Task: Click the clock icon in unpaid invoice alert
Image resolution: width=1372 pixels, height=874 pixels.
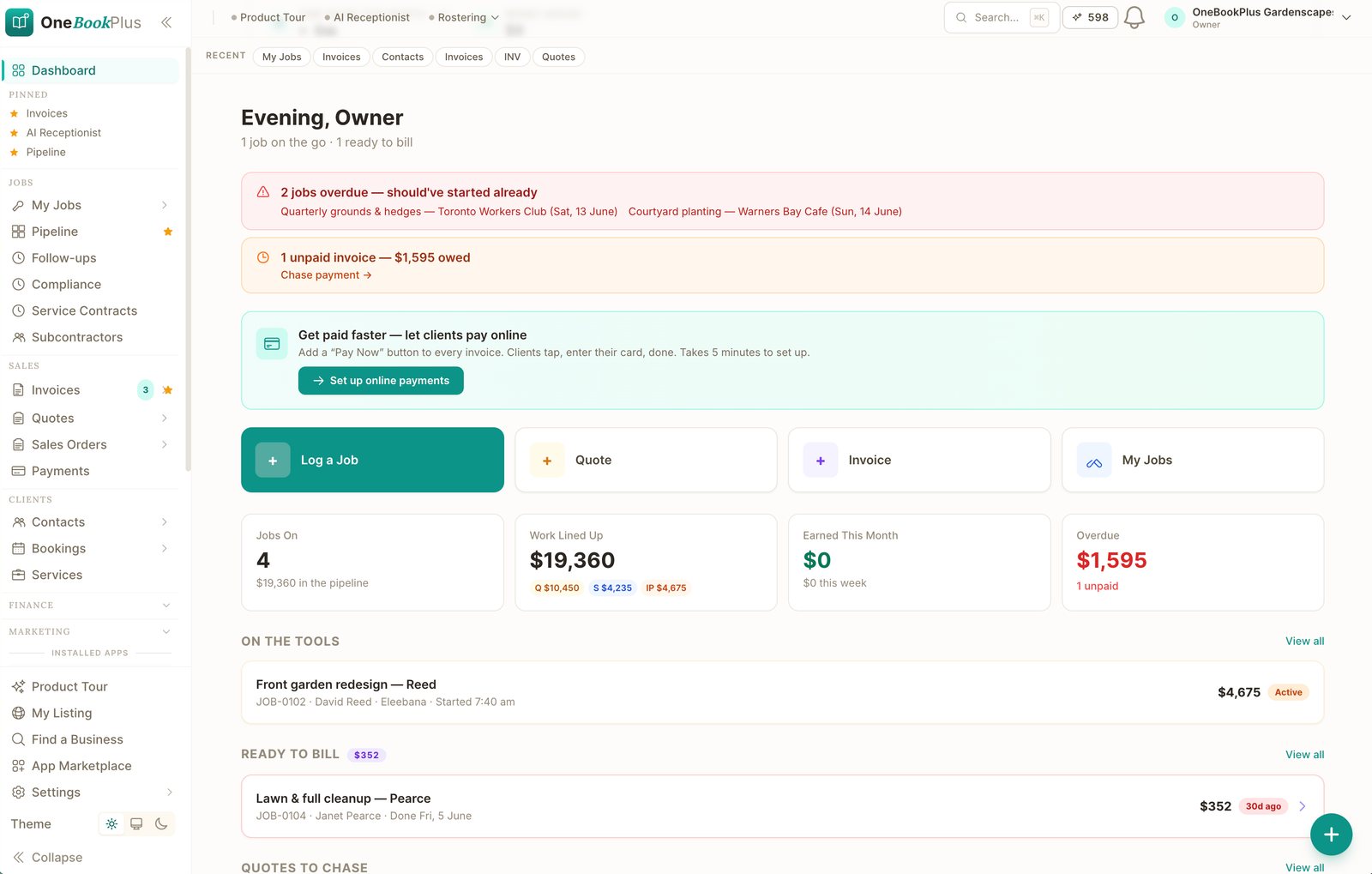Action: click(263, 257)
